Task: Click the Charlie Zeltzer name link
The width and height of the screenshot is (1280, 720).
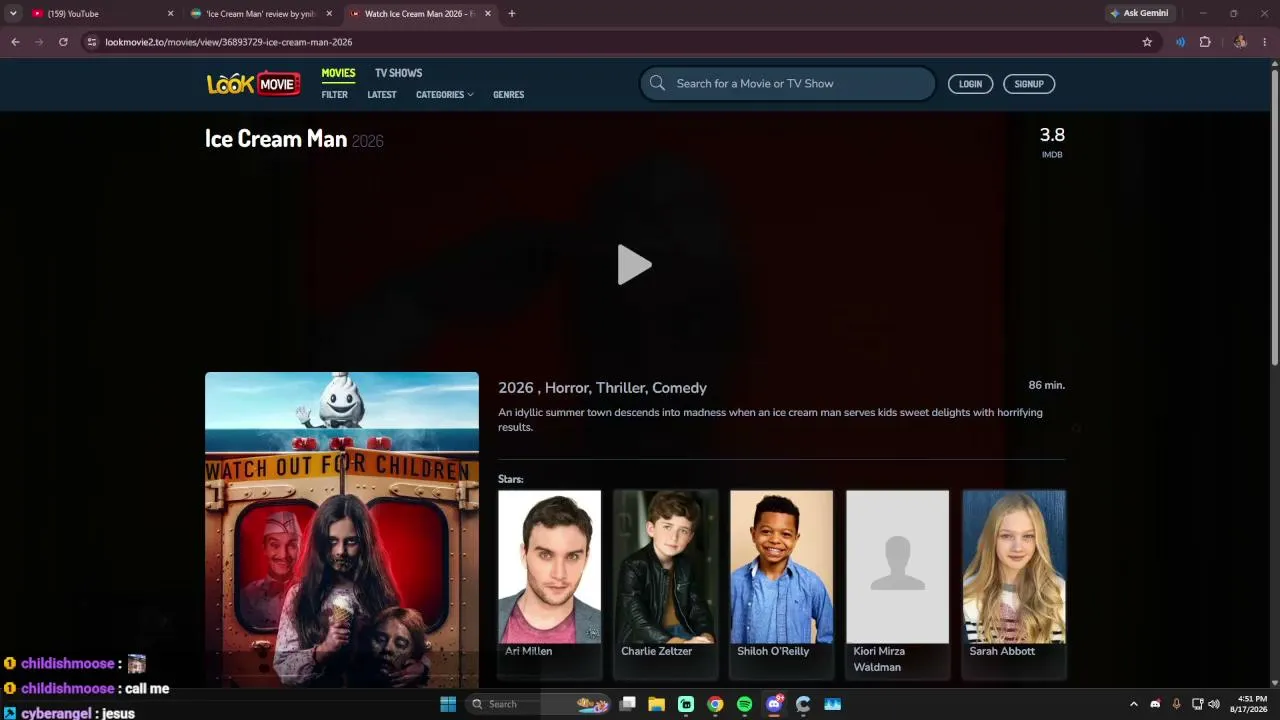Action: pos(656,651)
